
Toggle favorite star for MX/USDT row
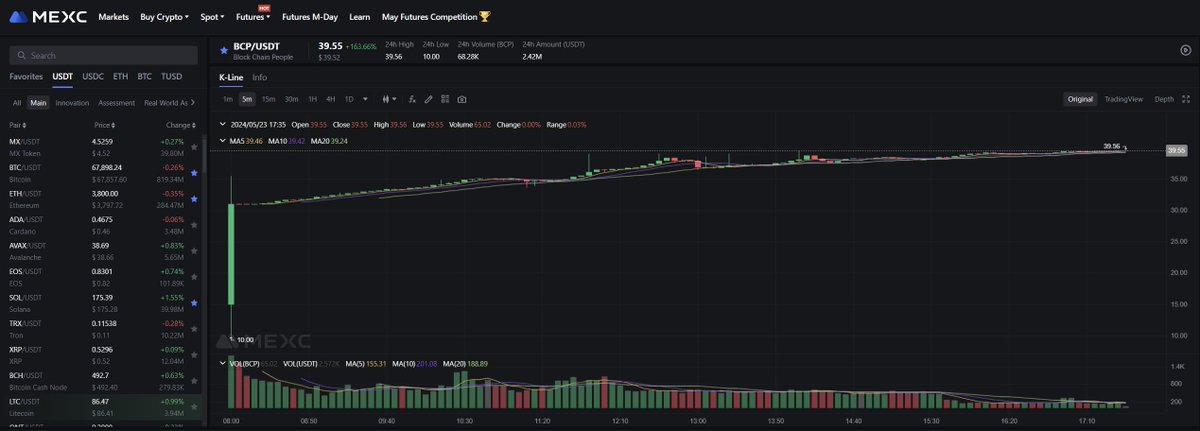193,147
